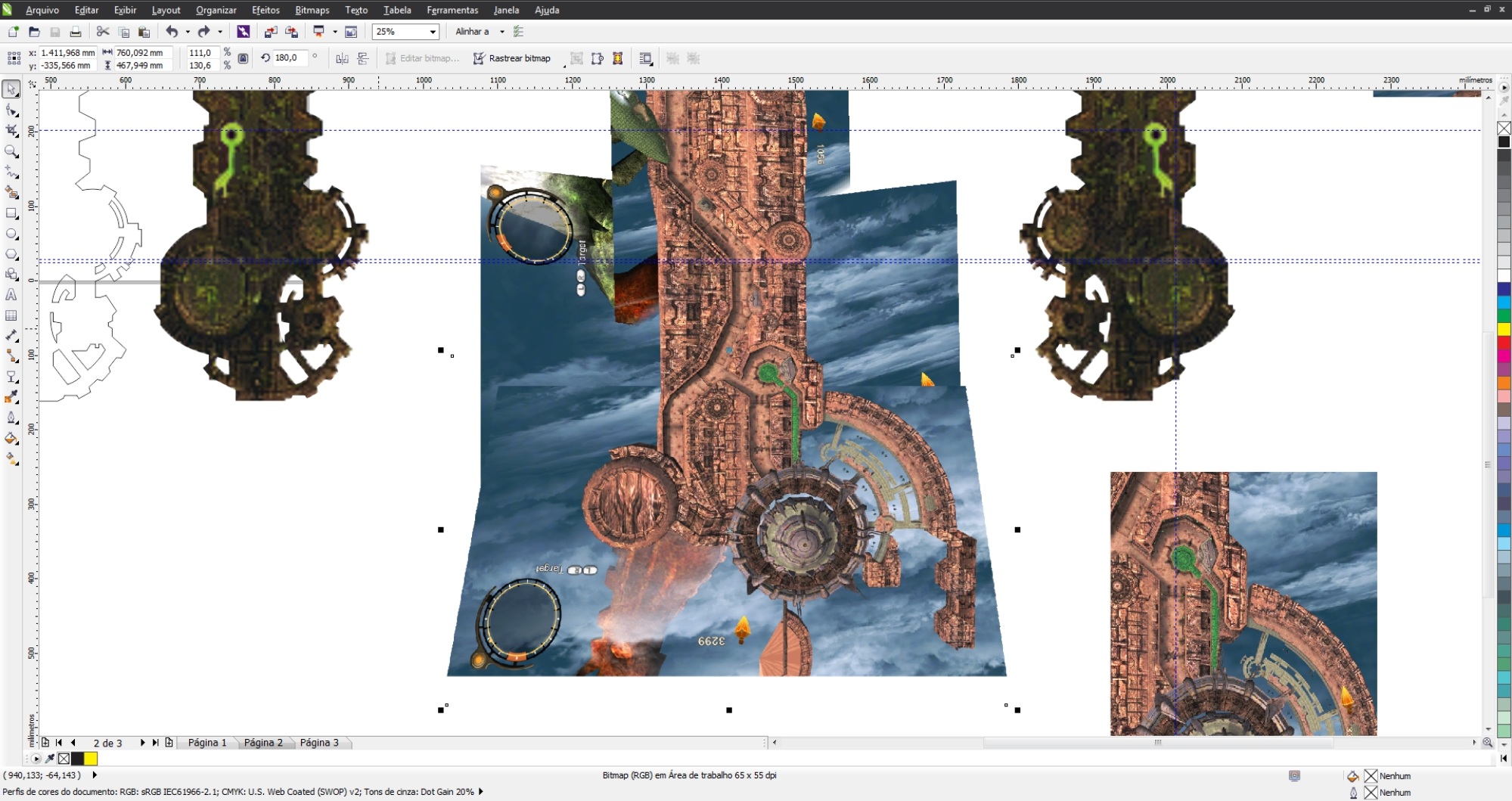Select the Dimension tool
Image resolution: width=1512 pixels, height=801 pixels.
tap(11, 336)
